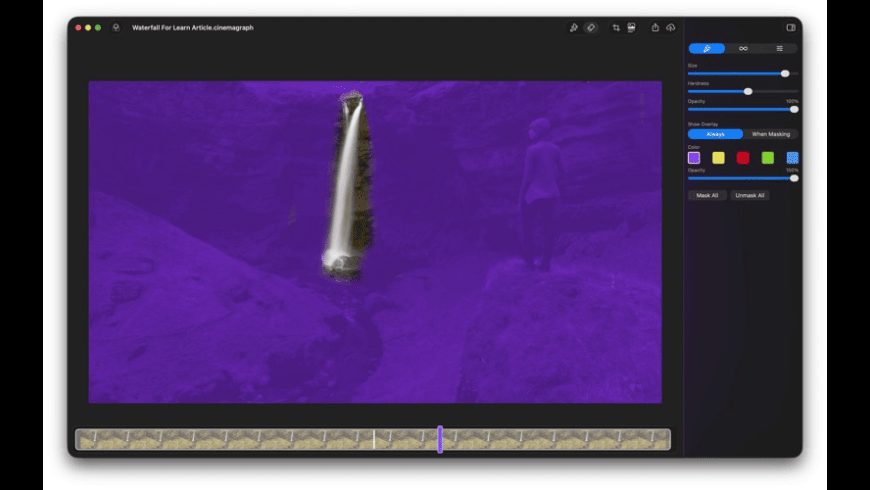Click the window title Waterfall For Learn Article.cinemagraph
870x490 pixels.
pos(193,28)
